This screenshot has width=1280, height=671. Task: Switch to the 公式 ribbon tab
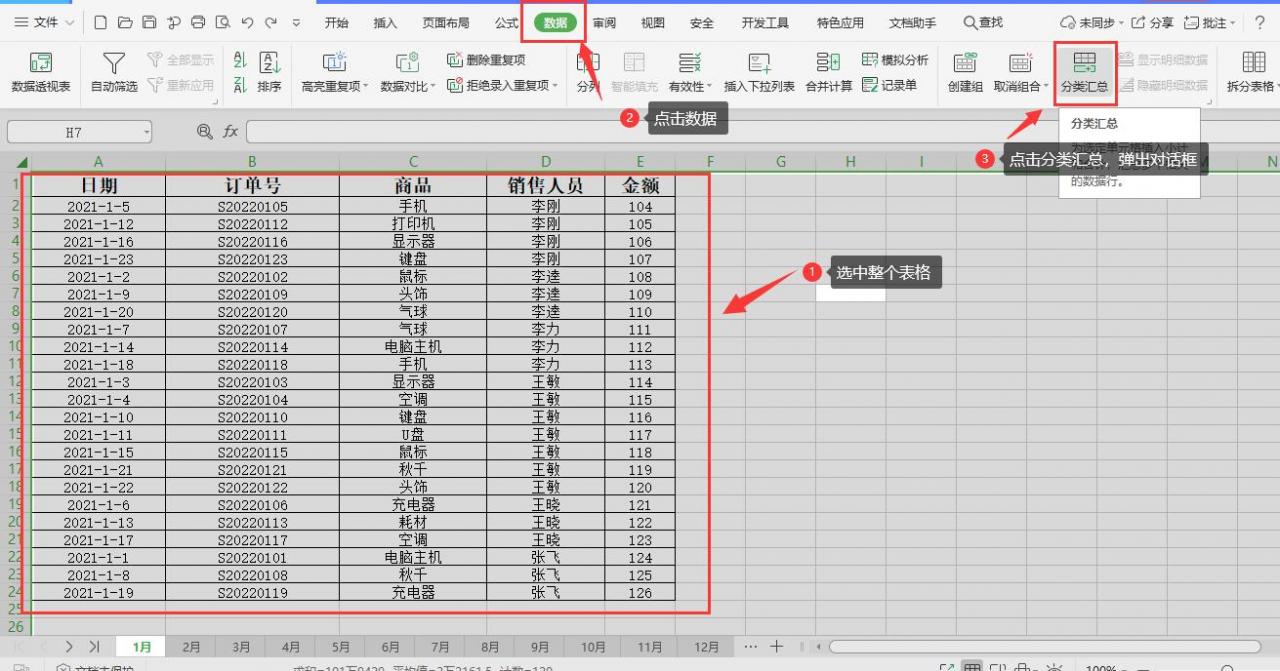pyautogui.click(x=505, y=21)
